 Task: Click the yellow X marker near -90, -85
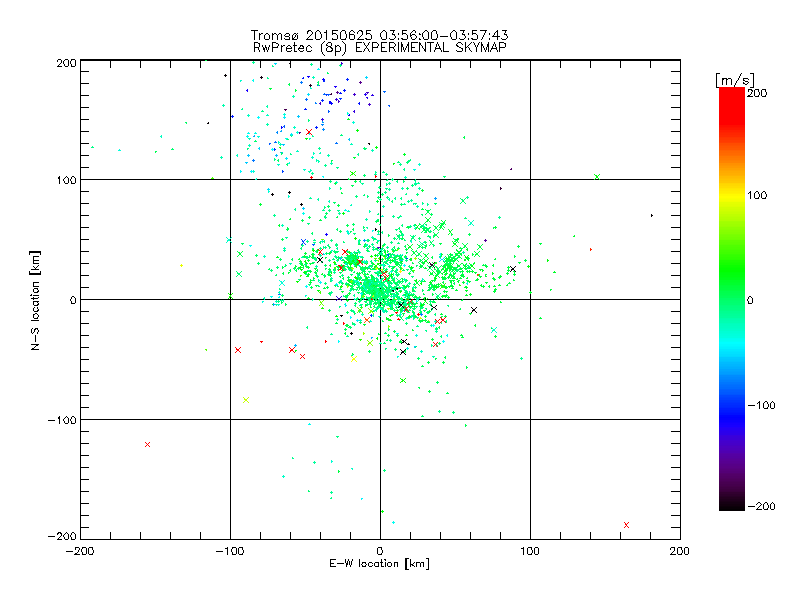(246, 400)
